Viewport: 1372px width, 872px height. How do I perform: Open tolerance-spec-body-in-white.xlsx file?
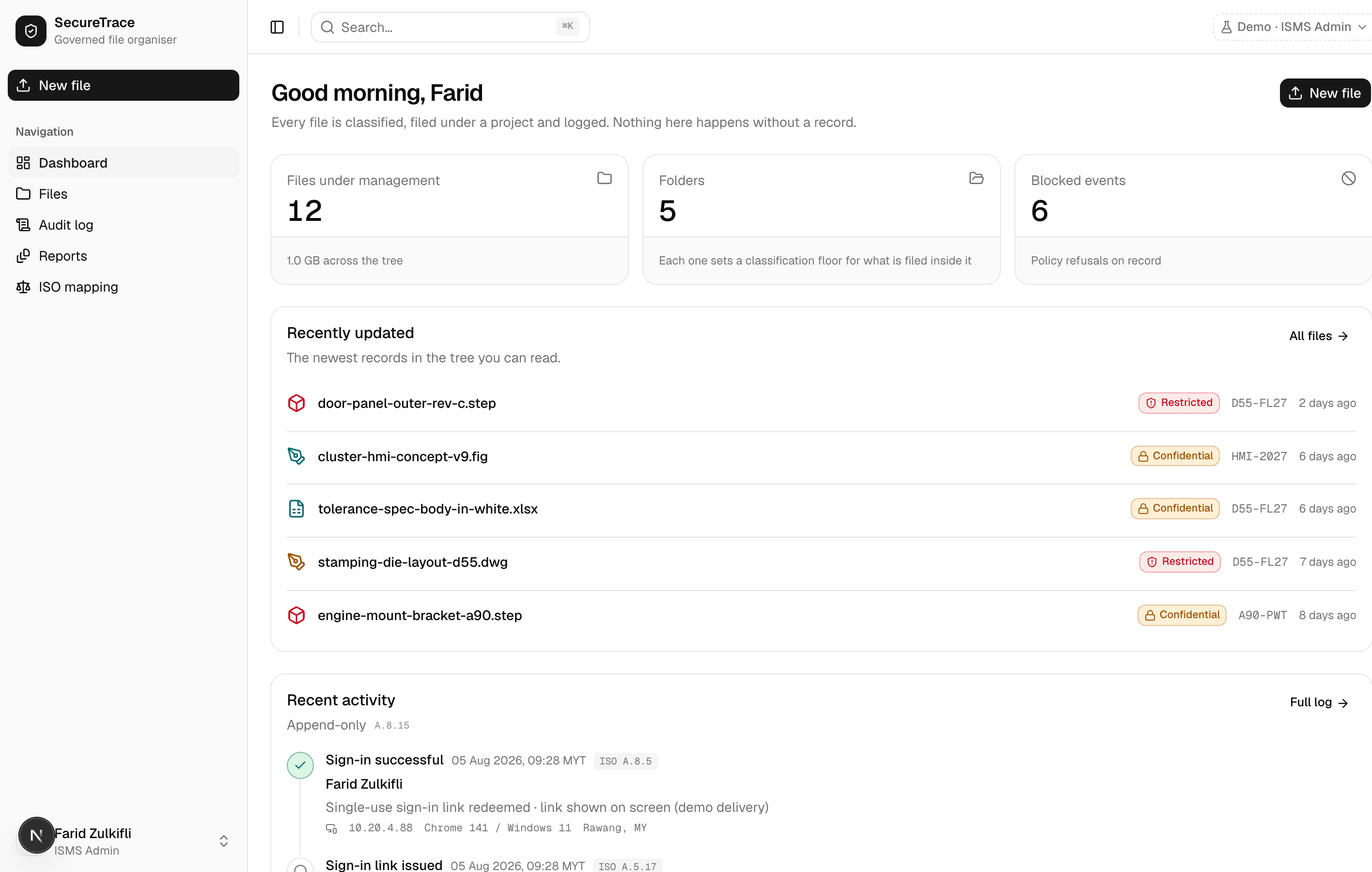[x=428, y=509]
